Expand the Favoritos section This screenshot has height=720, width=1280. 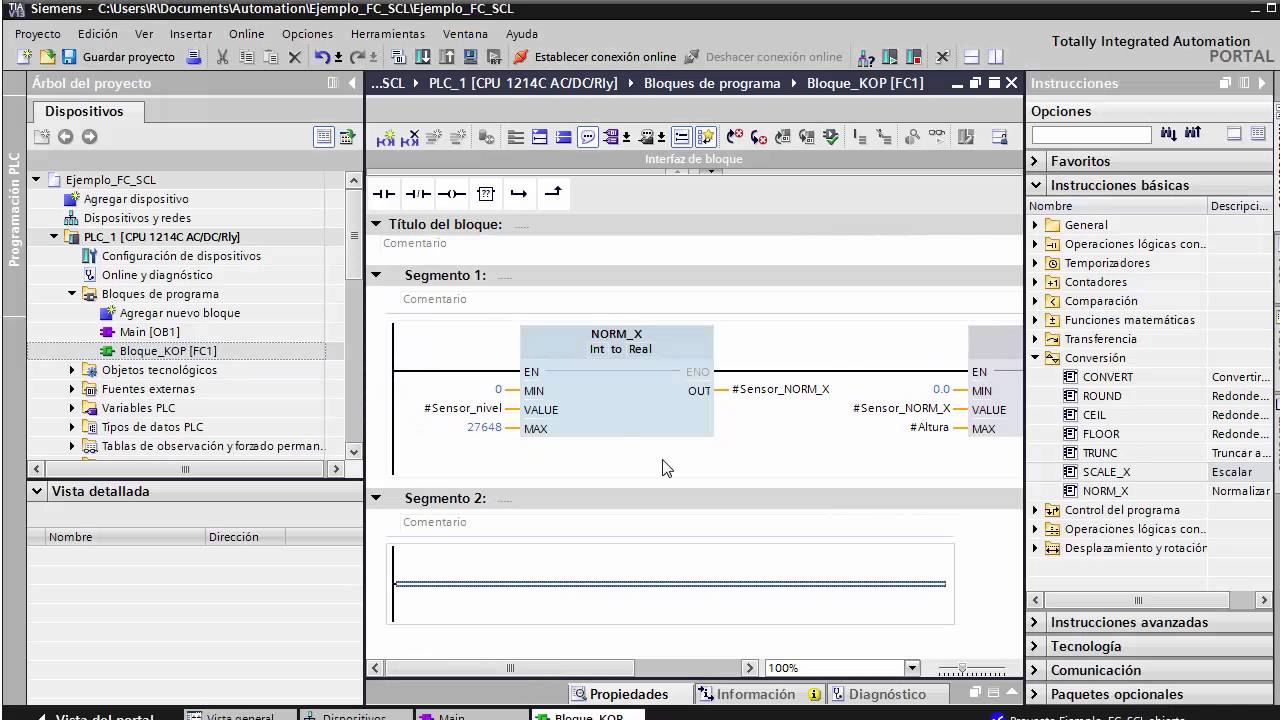(1036, 161)
